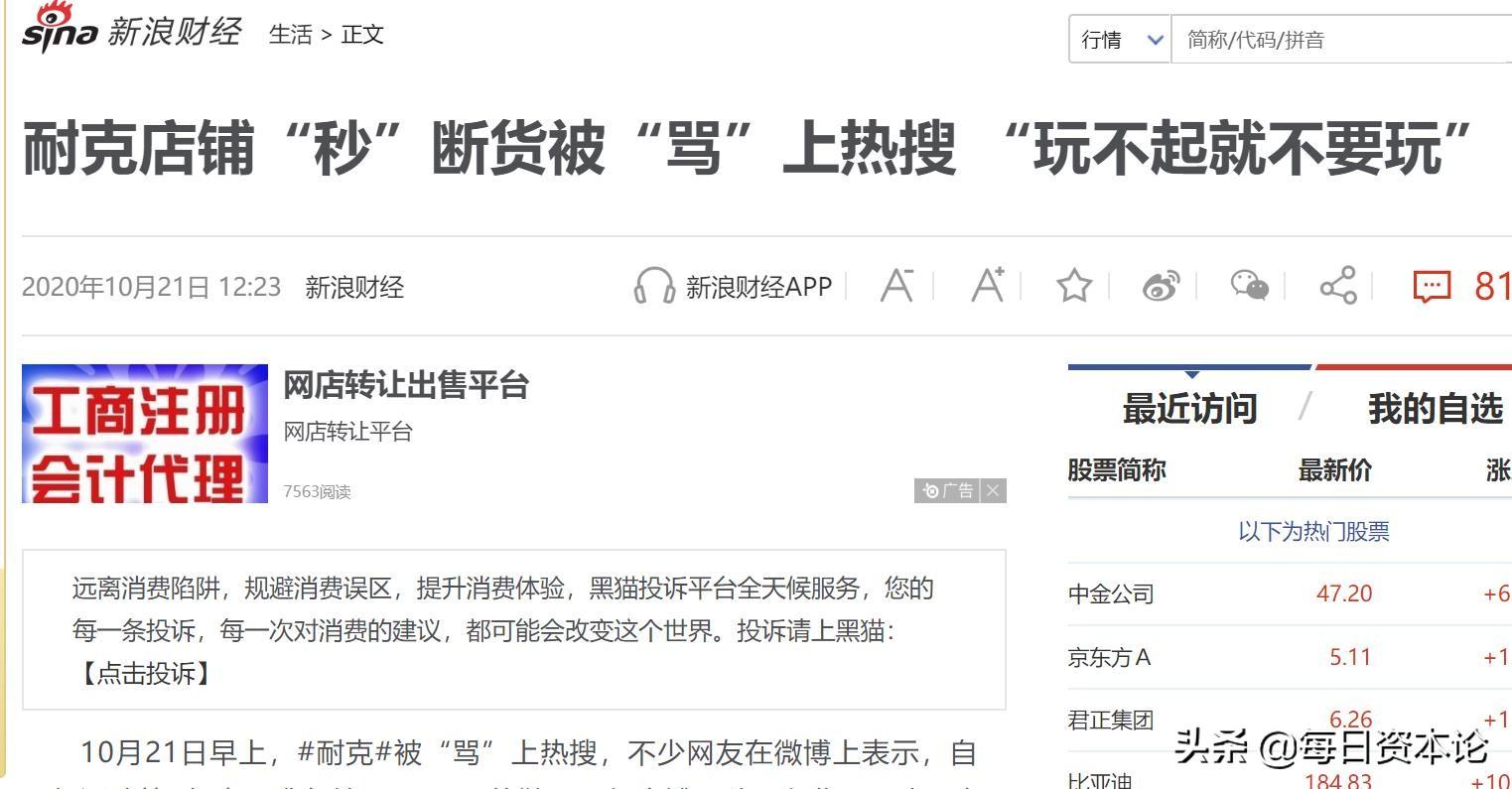
Task: Click the 新浪财经 source next to date
Action: pyautogui.click(x=354, y=288)
